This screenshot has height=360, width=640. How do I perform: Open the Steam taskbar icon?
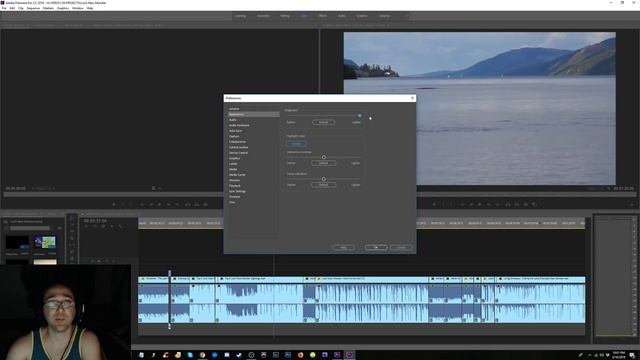[239, 355]
